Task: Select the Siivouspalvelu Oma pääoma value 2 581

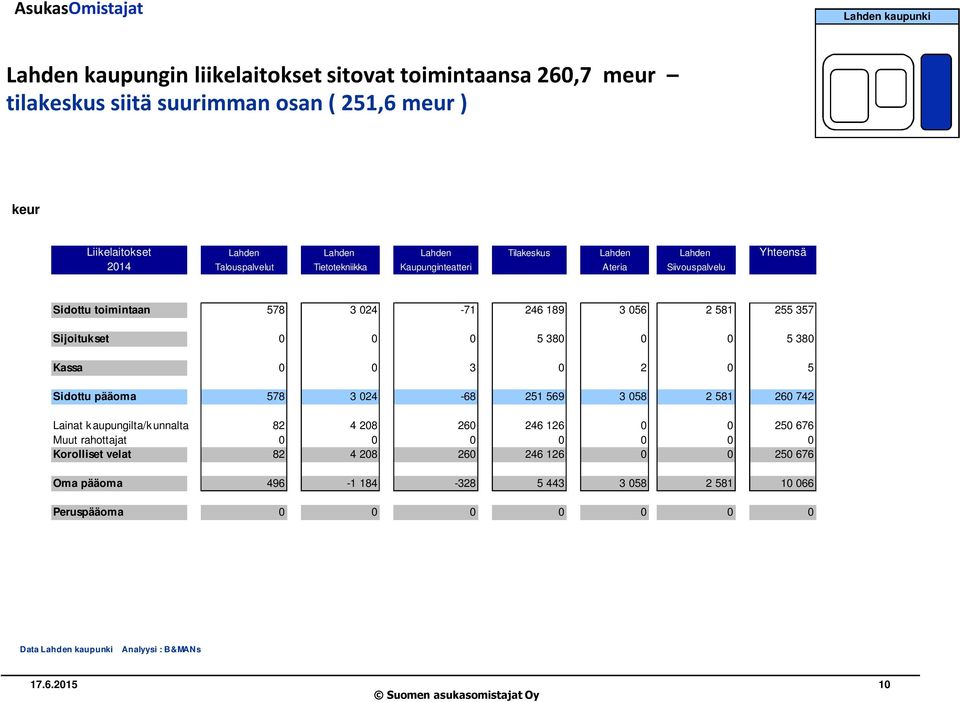Action: (x=719, y=484)
